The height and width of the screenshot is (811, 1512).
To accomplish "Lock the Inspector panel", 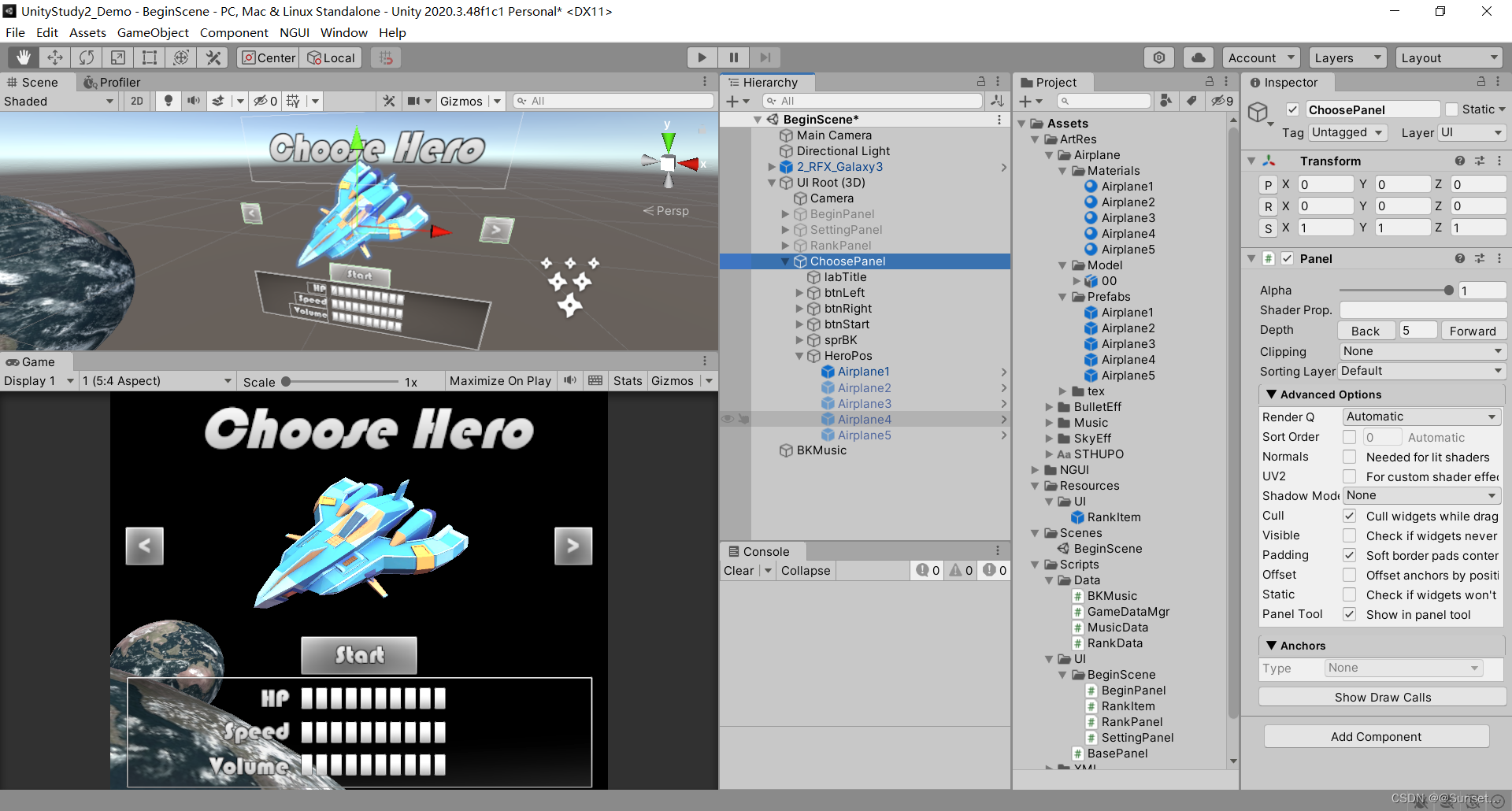I will pos(1480,82).
